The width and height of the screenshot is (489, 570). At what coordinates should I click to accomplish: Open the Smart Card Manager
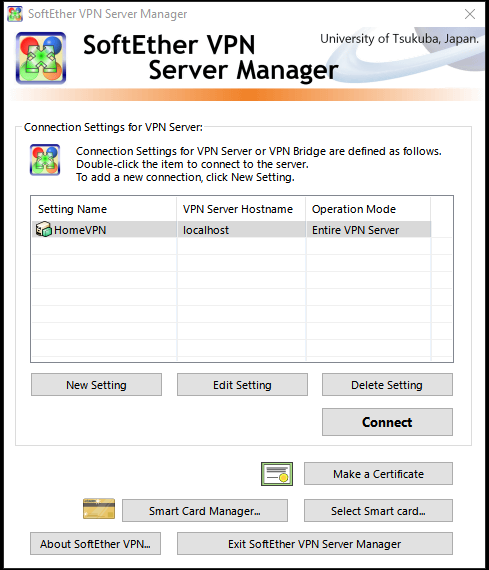tap(205, 511)
